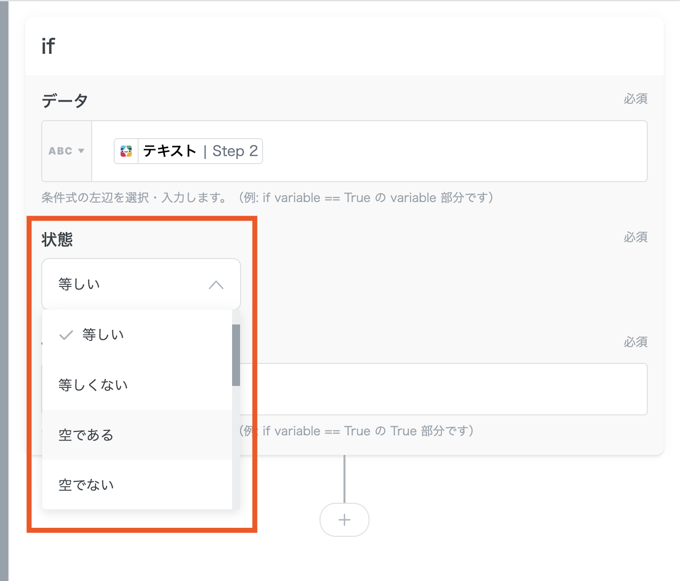Screen dimensions: 680x581
Task: Click the Slack icon in the テキスト token
Action: click(127, 151)
